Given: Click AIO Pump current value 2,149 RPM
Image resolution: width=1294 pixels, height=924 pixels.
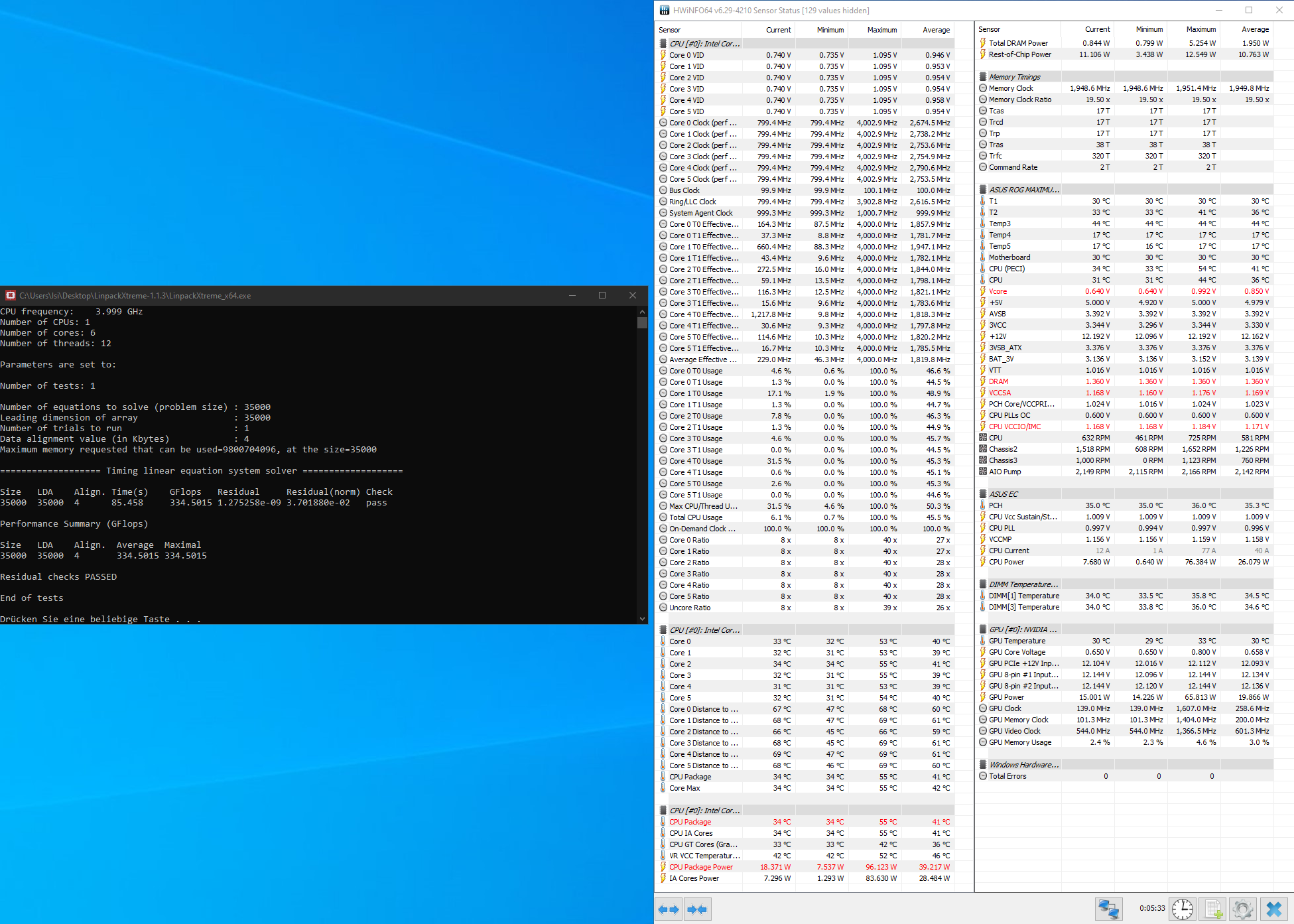Looking at the screenshot, I should (x=1092, y=472).
